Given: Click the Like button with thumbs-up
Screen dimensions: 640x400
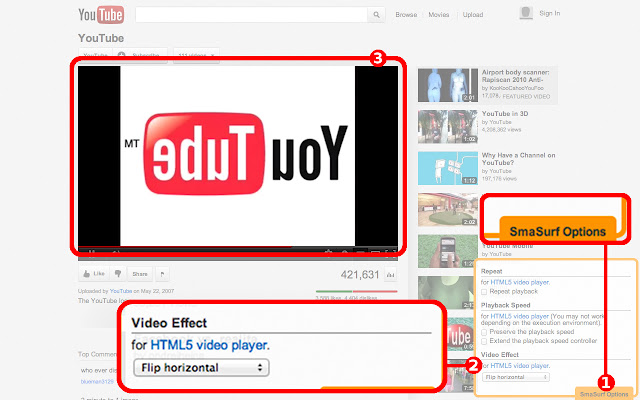Looking at the screenshot, I should point(93,274).
